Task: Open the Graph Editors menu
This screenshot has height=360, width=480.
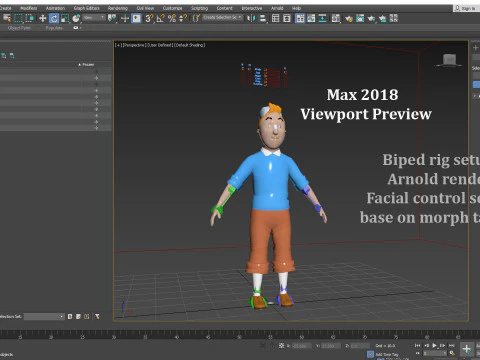Action: tap(87, 8)
